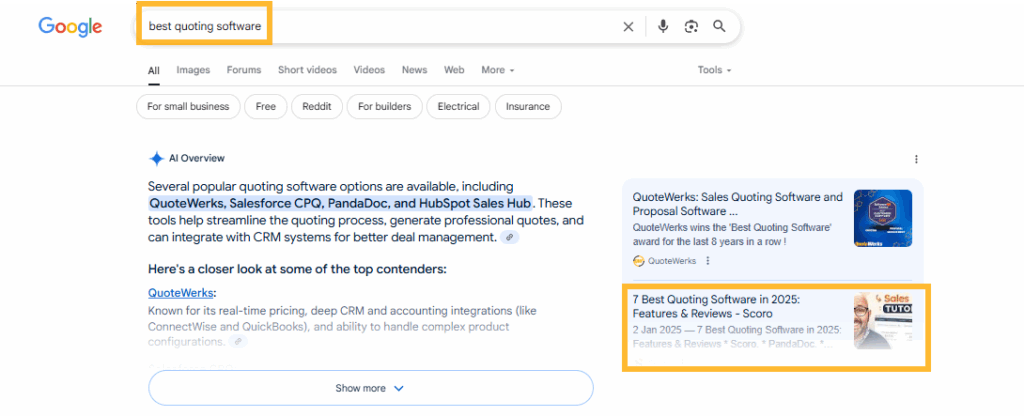This screenshot has height=416, width=1024.
Task: Open Google Lens image search icon
Action: click(690, 27)
